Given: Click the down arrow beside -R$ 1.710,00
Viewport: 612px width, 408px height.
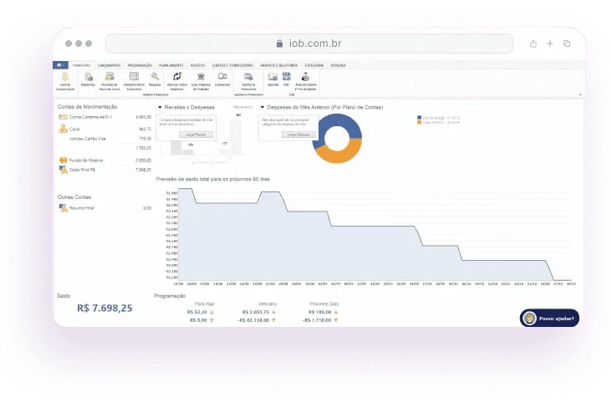Looking at the screenshot, I should point(336,320).
